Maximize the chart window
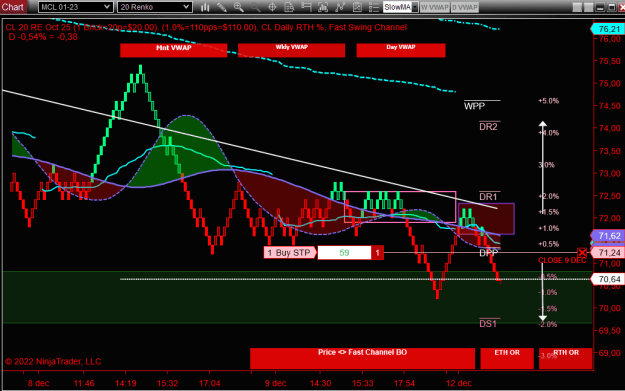 coord(611,7)
